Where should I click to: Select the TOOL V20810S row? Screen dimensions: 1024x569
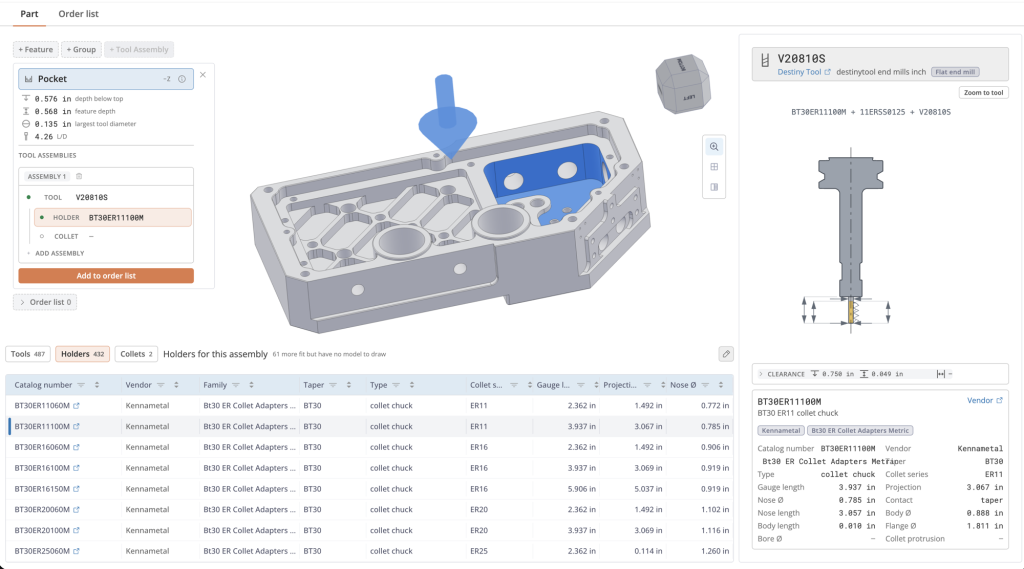pyautogui.click(x=106, y=197)
